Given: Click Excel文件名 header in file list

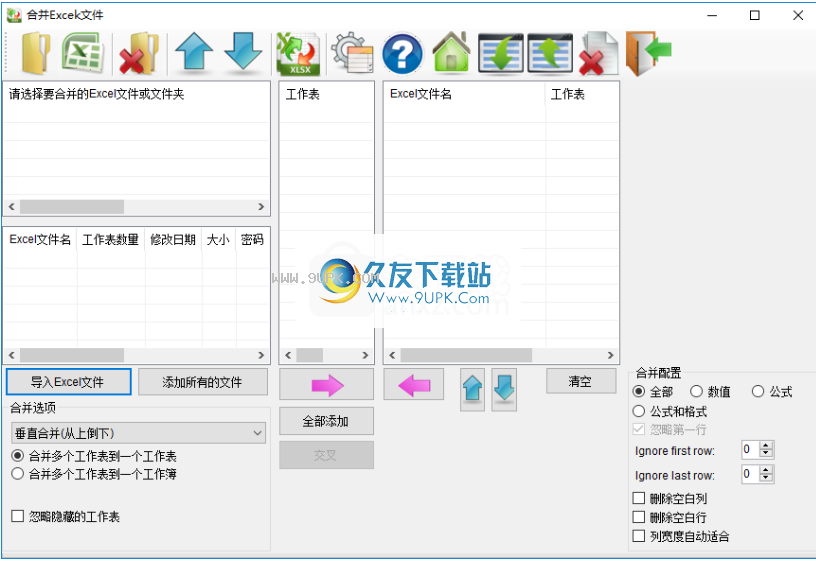Looking at the screenshot, I should pos(40,239).
